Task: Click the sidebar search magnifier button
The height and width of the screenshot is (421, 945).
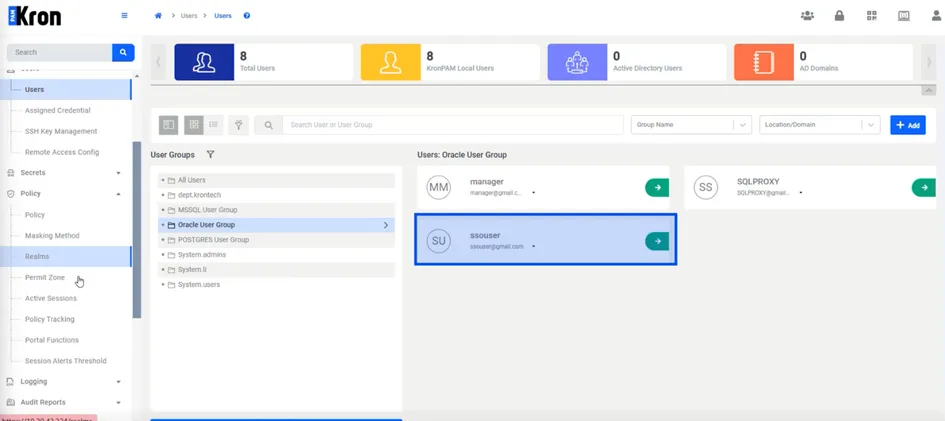Action: tap(123, 52)
